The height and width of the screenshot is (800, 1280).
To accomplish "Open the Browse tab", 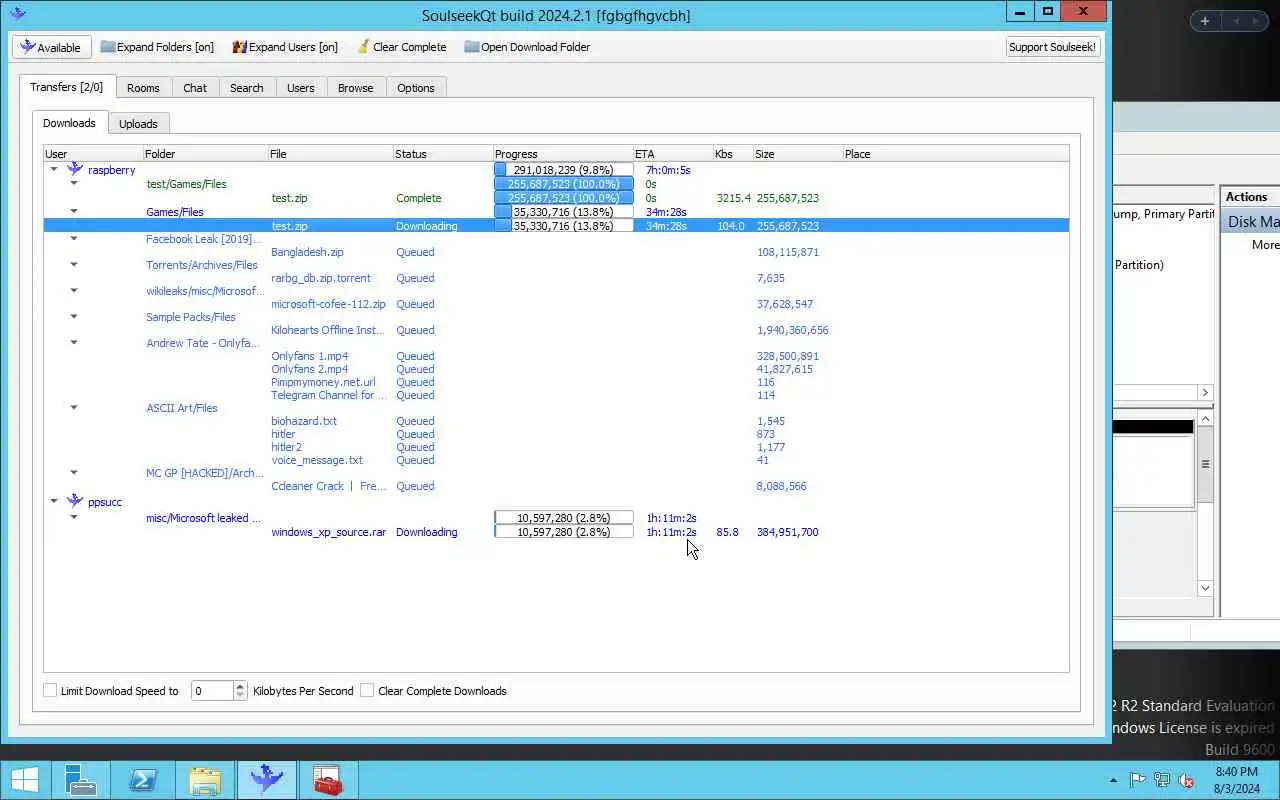I will coord(355,88).
